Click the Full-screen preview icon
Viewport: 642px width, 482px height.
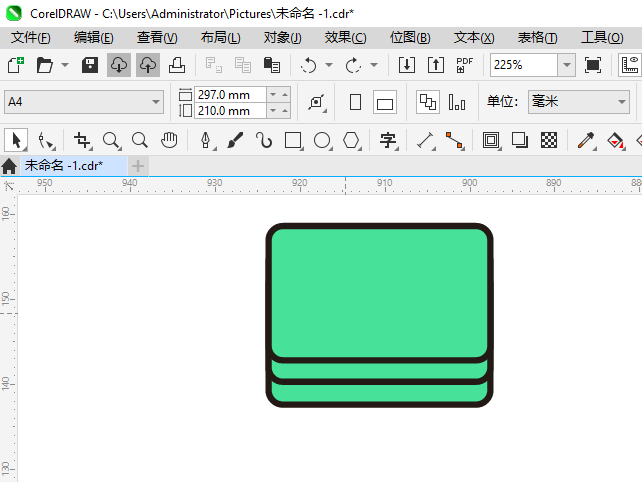[x=593, y=65]
